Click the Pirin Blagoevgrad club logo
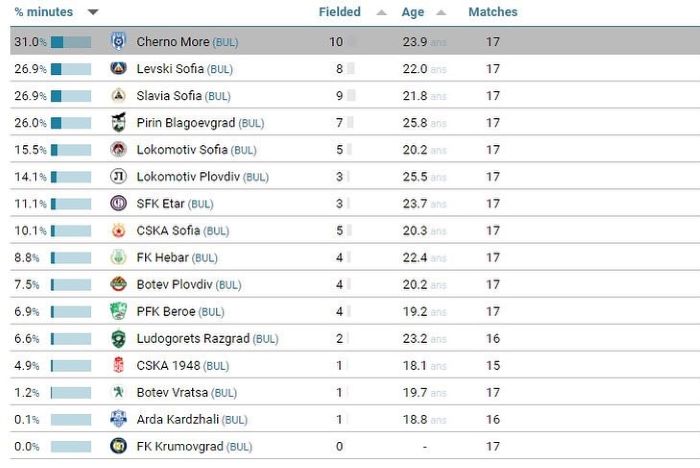 click(118, 122)
